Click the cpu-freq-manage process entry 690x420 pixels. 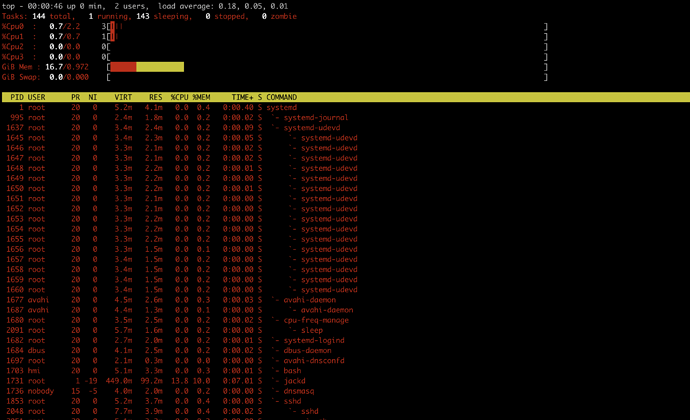(x=316, y=320)
